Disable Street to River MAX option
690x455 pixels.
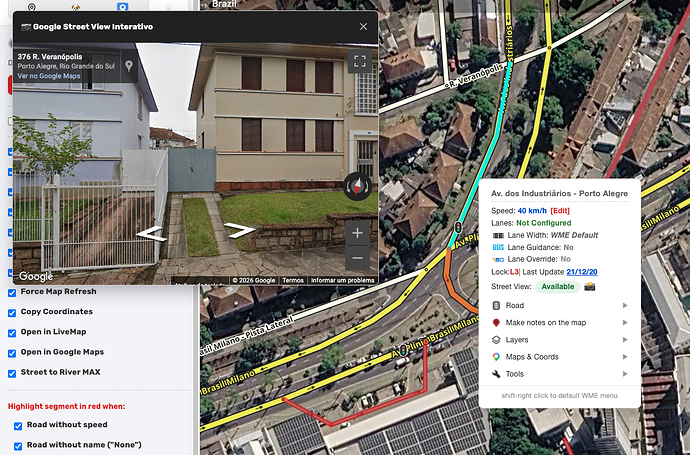point(12,374)
